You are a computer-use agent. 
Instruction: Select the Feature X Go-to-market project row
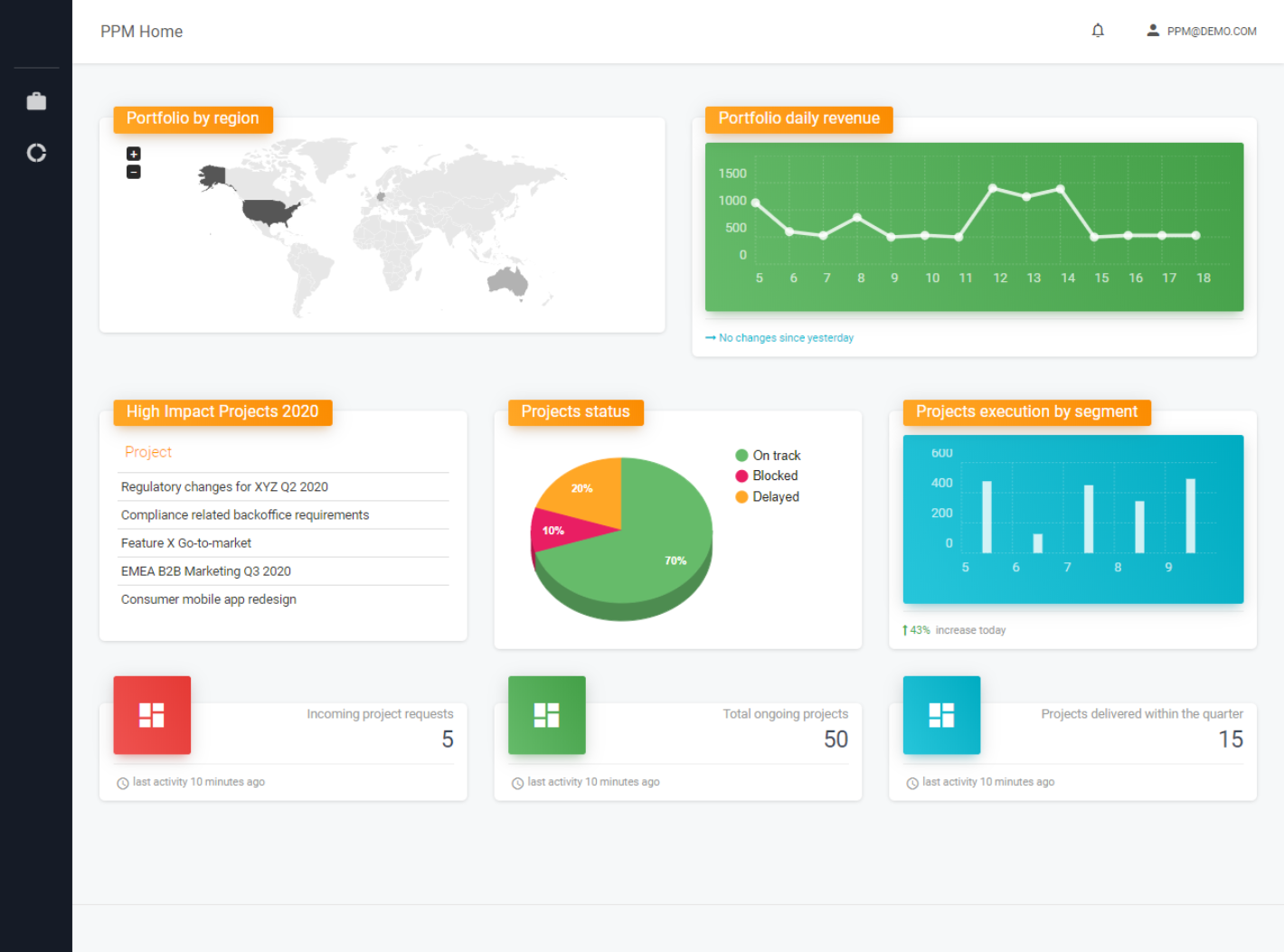click(186, 542)
